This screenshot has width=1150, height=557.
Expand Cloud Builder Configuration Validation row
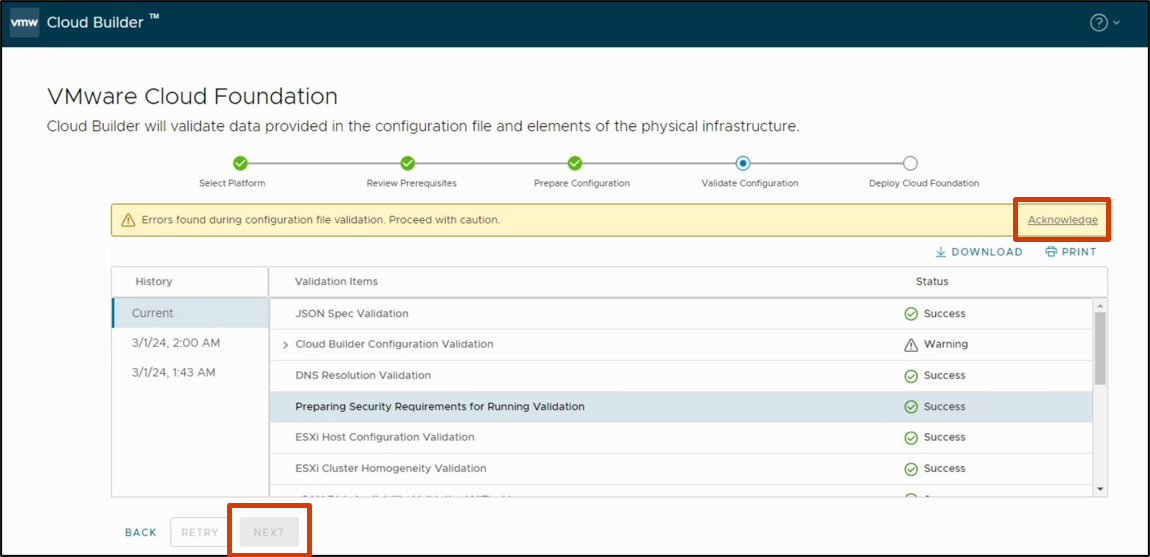285,345
